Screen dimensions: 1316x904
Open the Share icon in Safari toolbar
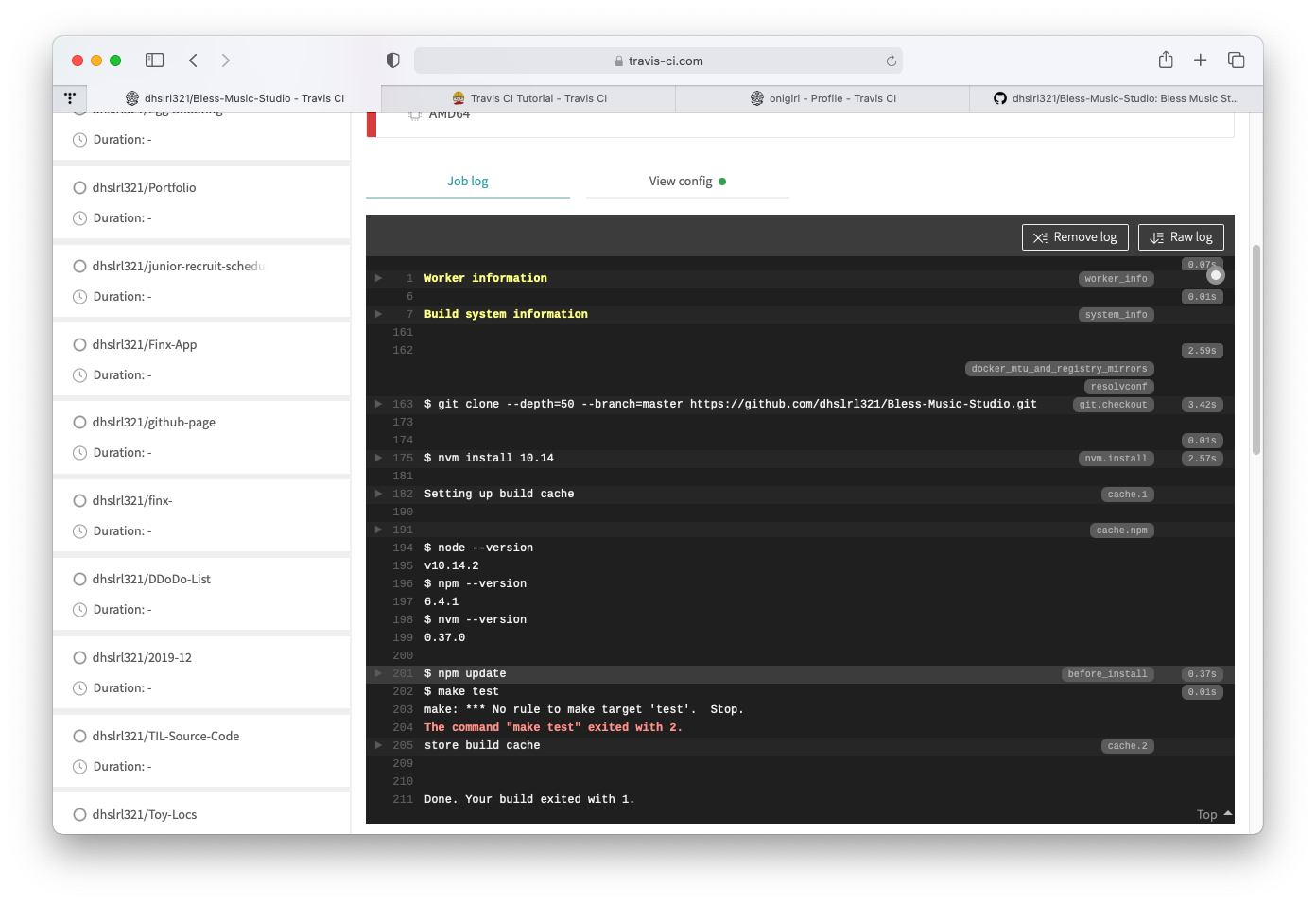[1166, 60]
